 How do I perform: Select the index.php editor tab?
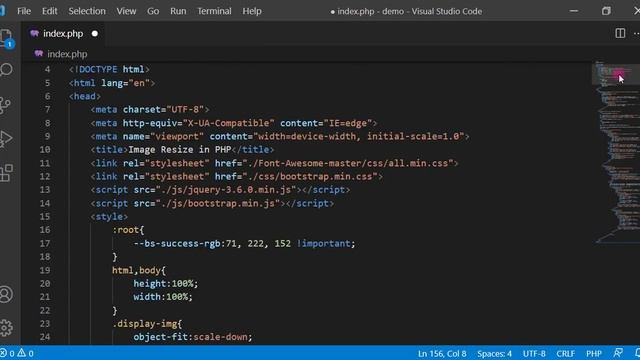63,33
